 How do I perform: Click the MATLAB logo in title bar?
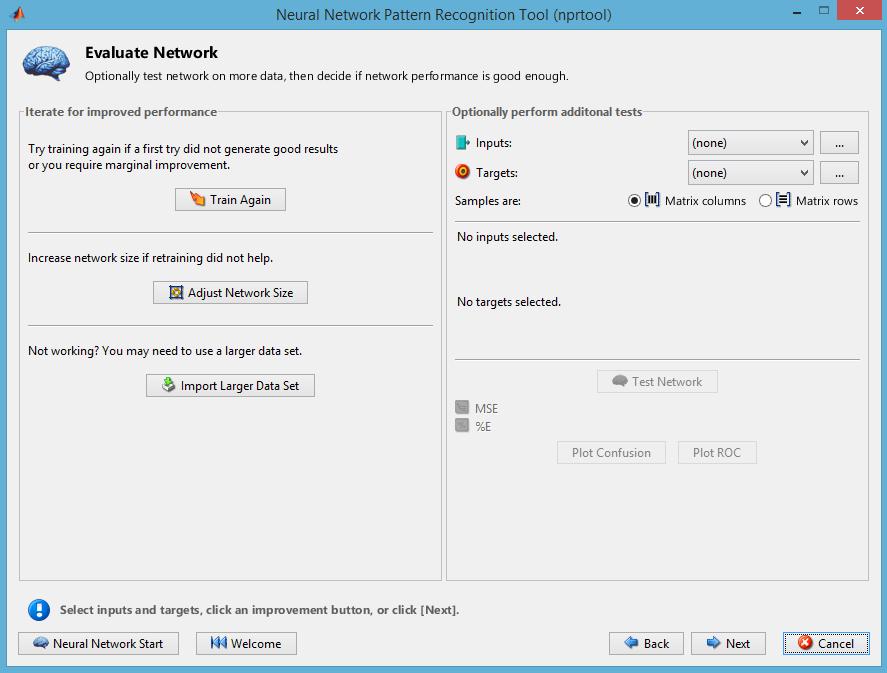click(x=18, y=14)
